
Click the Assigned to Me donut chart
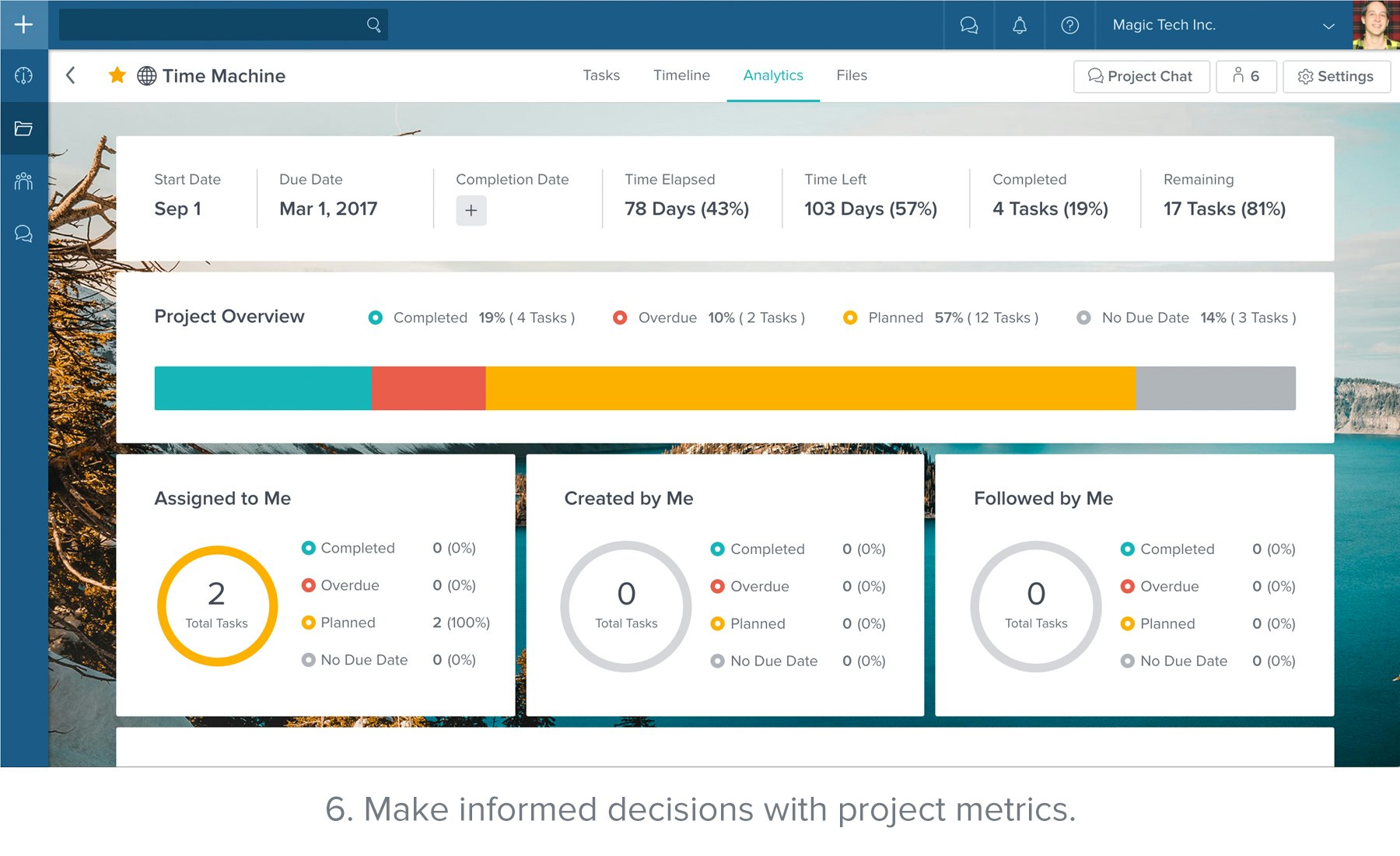point(217,605)
